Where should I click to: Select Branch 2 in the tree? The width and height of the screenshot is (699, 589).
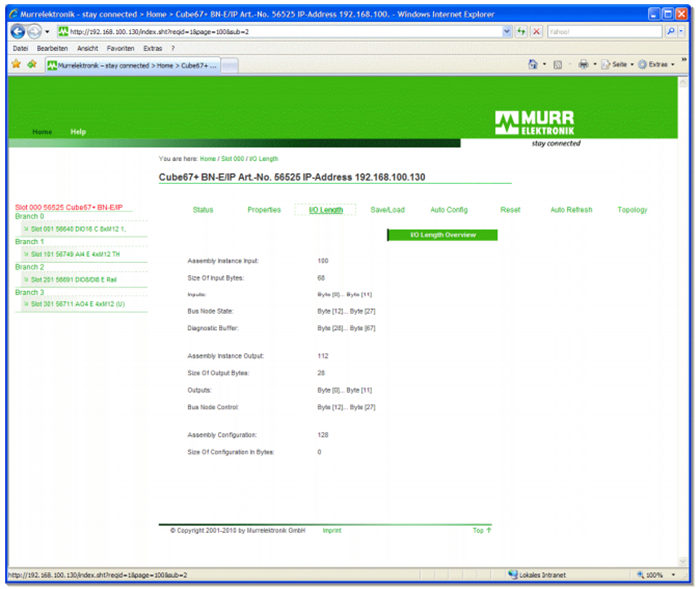[x=29, y=267]
